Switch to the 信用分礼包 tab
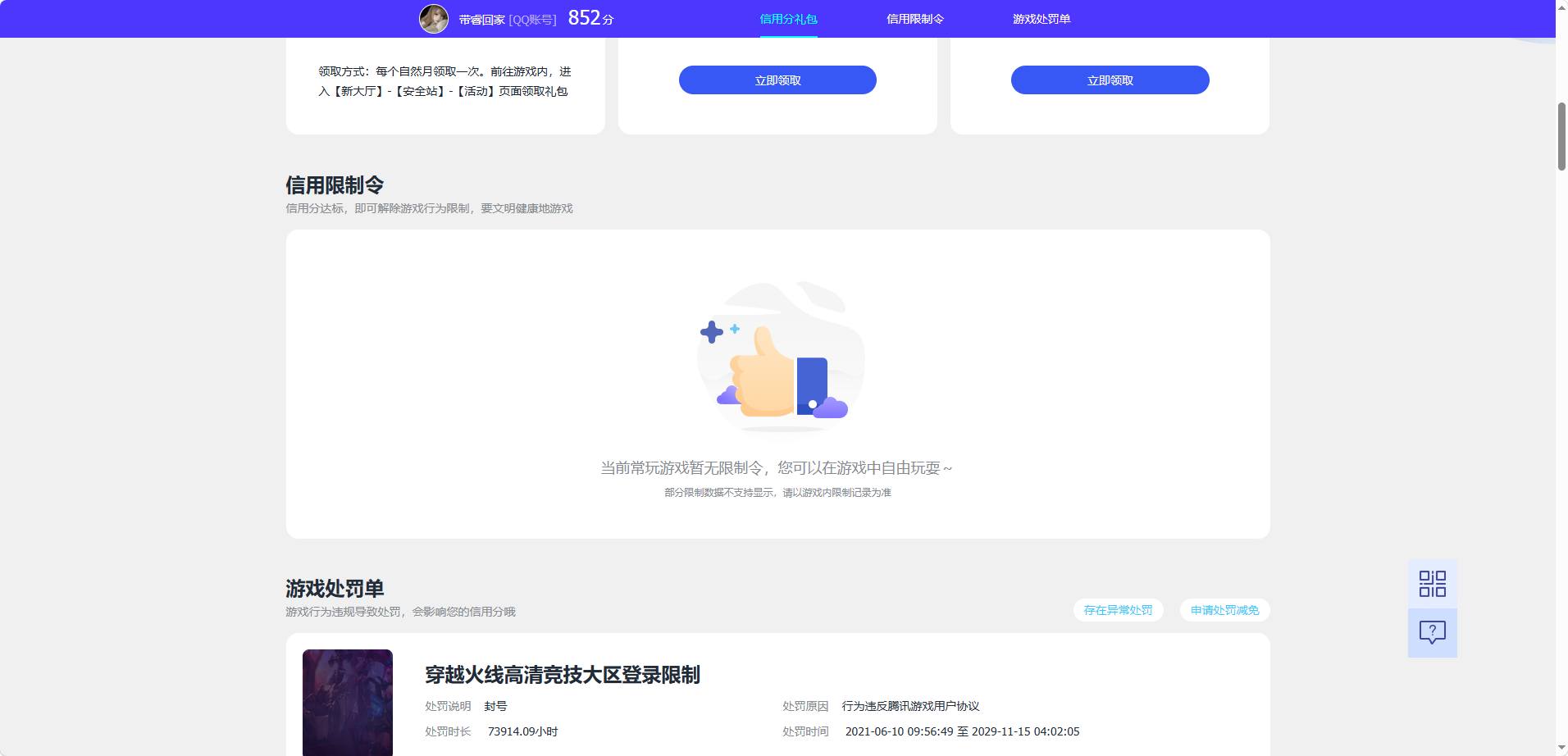The height and width of the screenshot is (756, 1568). [x=788, y=19]
